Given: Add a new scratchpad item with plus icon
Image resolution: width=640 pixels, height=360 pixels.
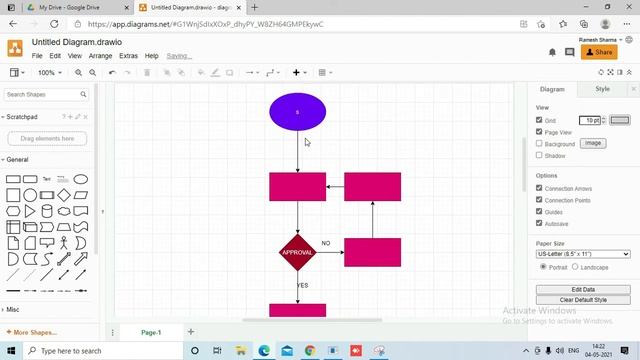Looking at the screenshot, I should click(x=70, y=117).
